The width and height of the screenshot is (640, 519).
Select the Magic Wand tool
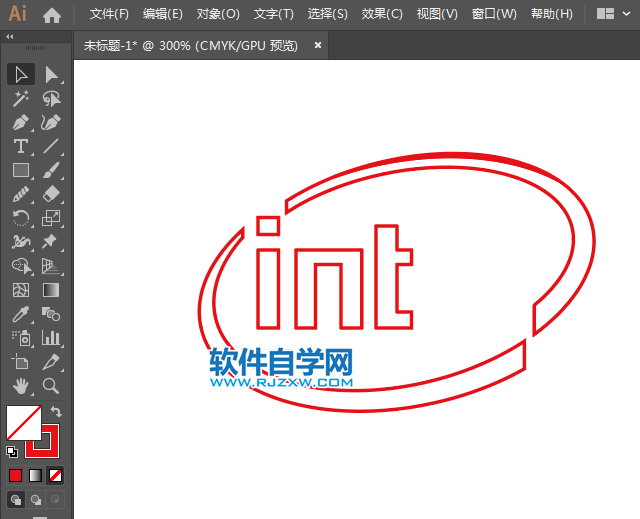tap(21, 99)
